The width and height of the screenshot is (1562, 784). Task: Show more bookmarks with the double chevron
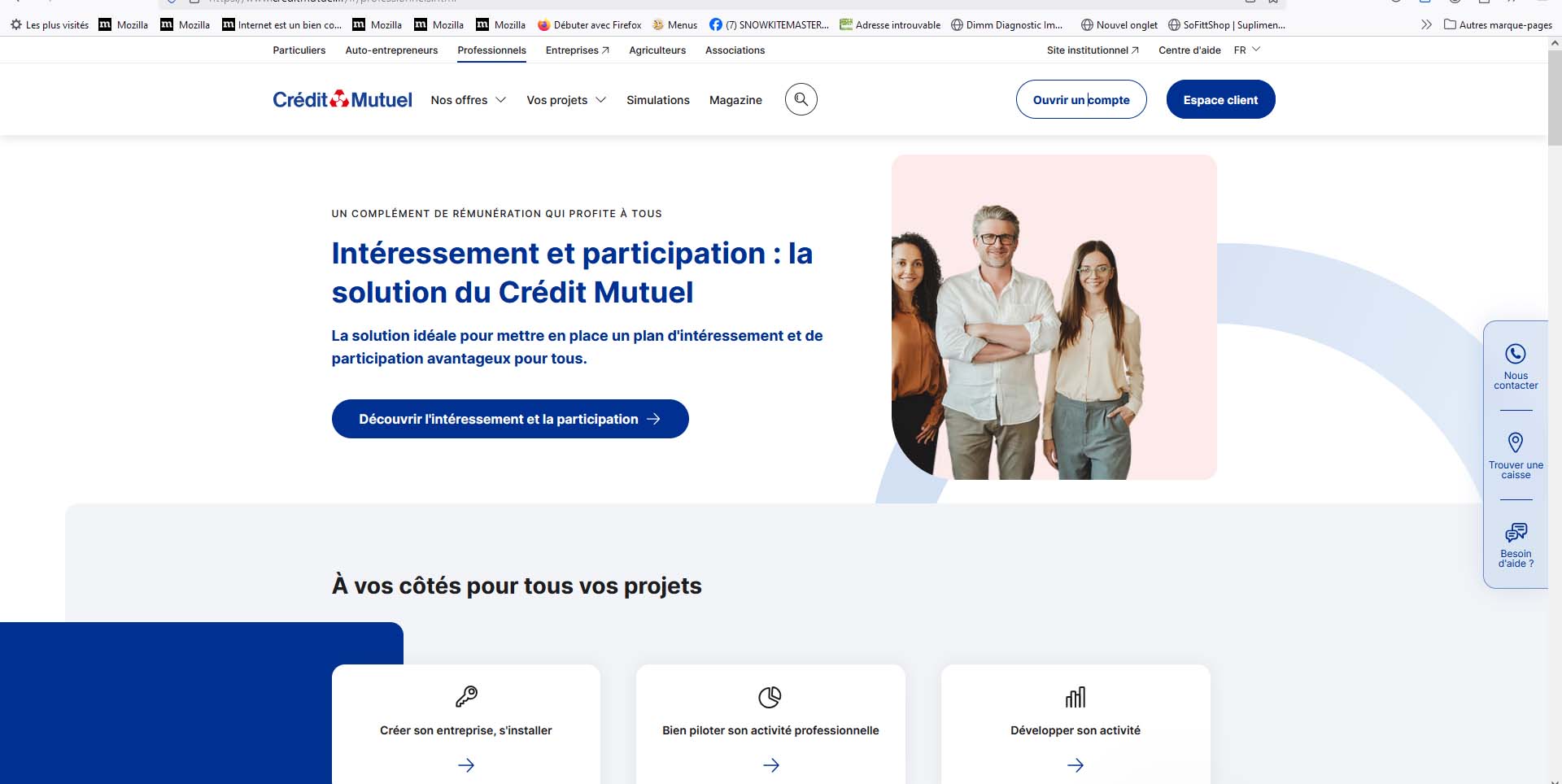tap(1426, 24)
